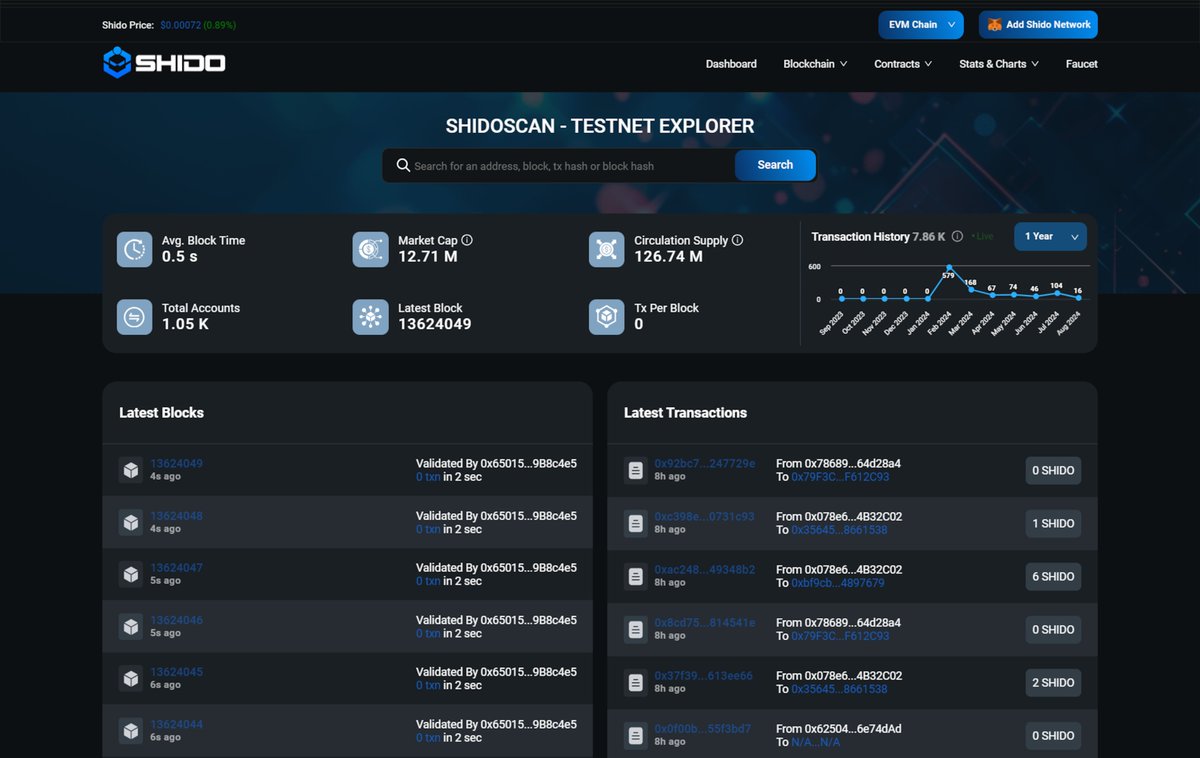Click document icon for tx 0xac248...49348b2
This screenshot has width=1200, height=758.
click(635, 576)
